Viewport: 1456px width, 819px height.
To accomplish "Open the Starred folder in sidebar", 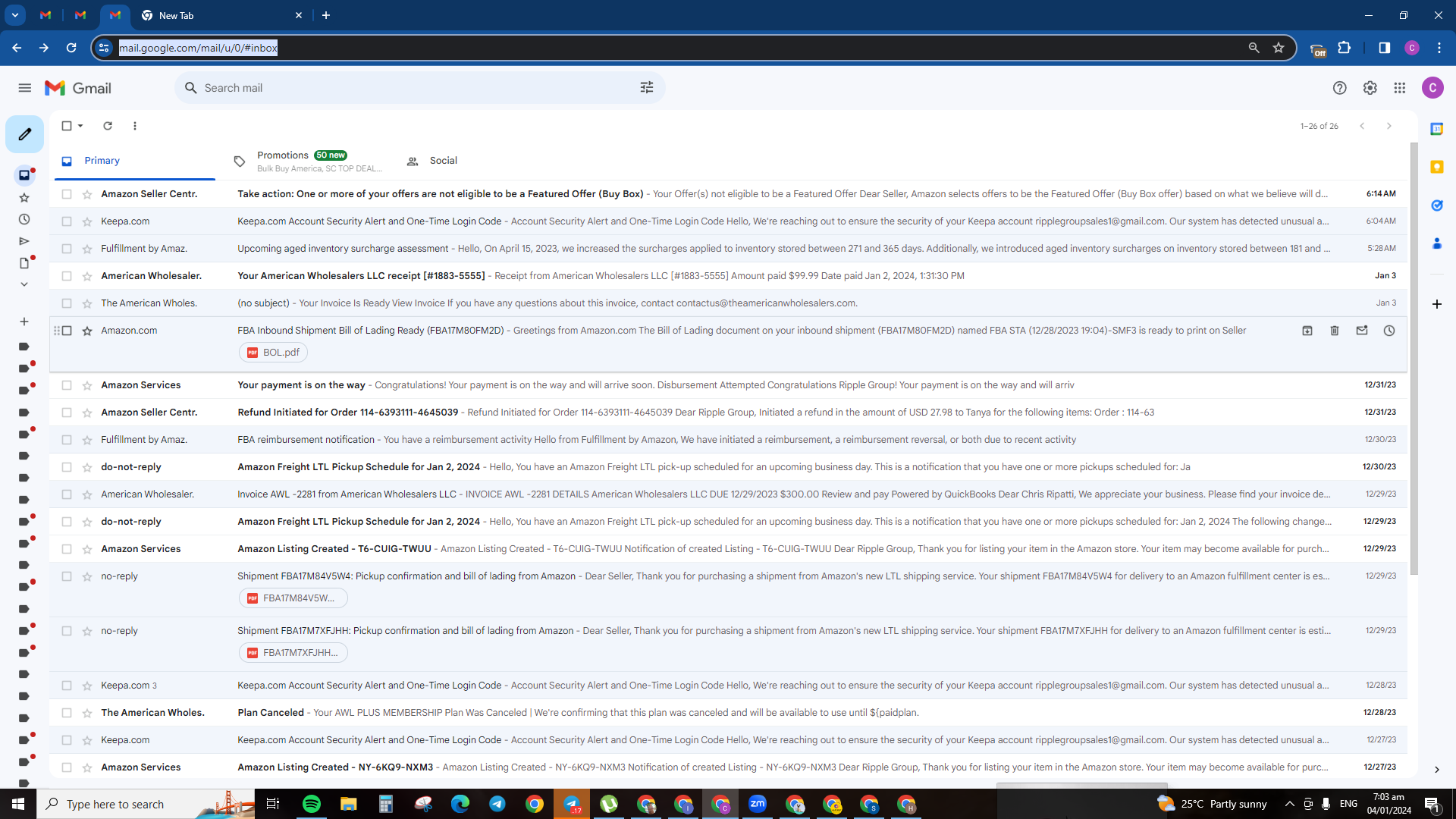I will click(x=24, y=198).
